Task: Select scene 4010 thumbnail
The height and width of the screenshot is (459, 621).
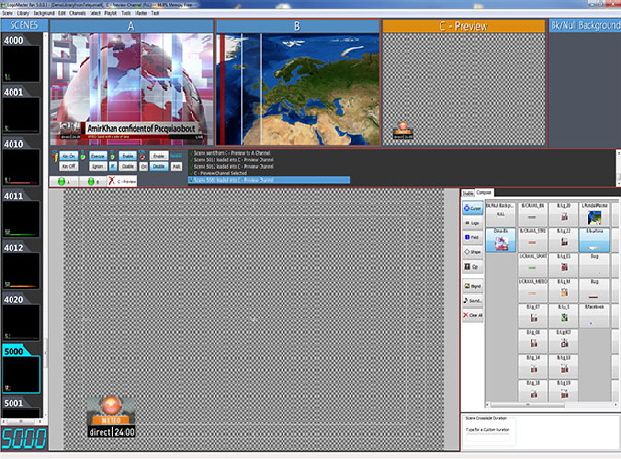Action: pos(21,162)
